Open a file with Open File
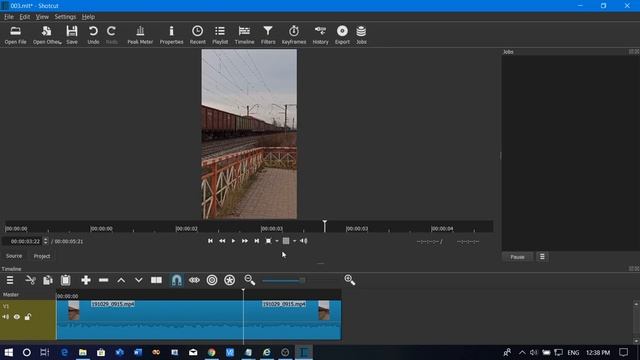 [16, 35]
